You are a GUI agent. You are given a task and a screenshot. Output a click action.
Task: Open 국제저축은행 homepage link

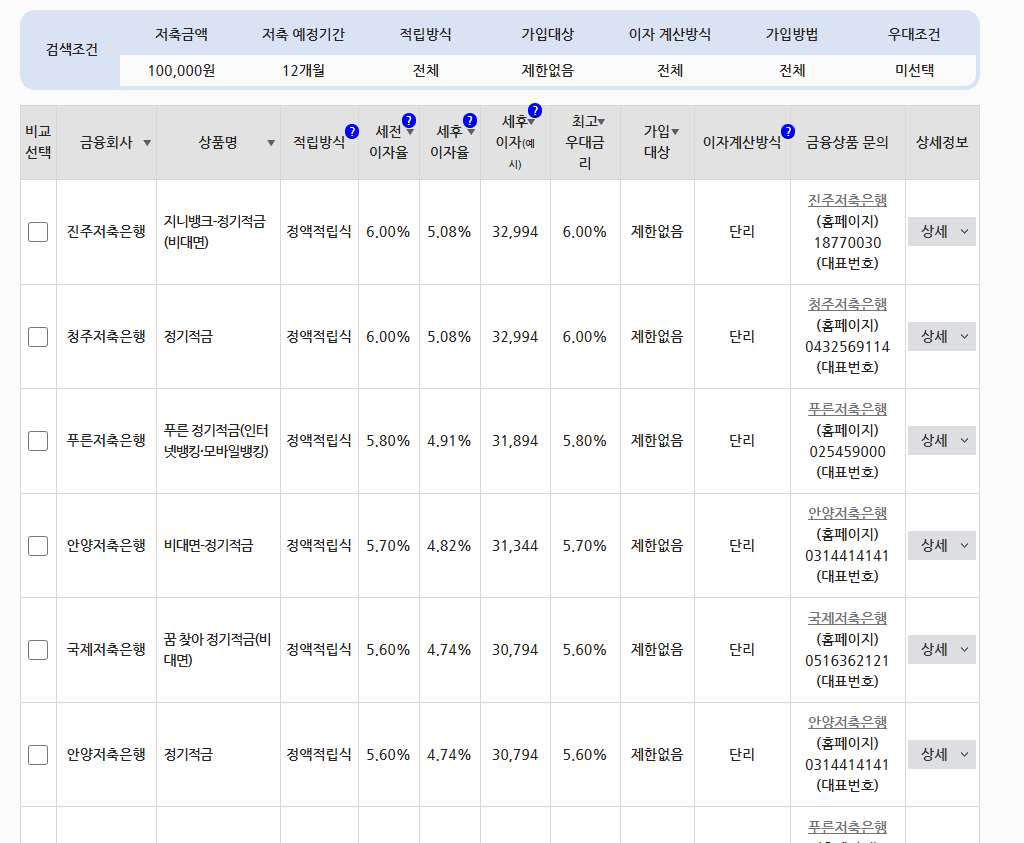point(848,618)
